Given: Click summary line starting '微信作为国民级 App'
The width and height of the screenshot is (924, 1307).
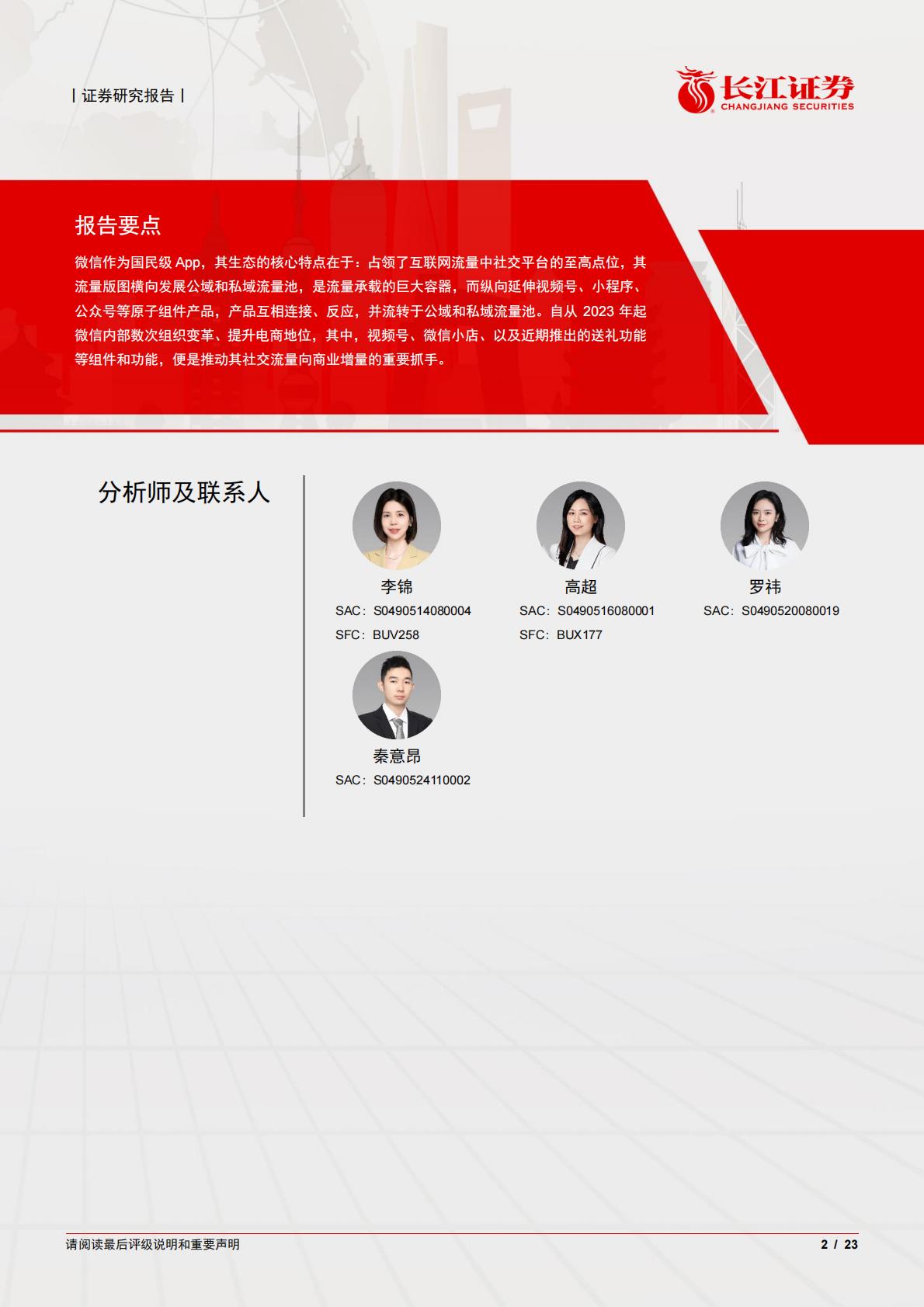Looking at the screenshot, I should [x=360, y=262].
